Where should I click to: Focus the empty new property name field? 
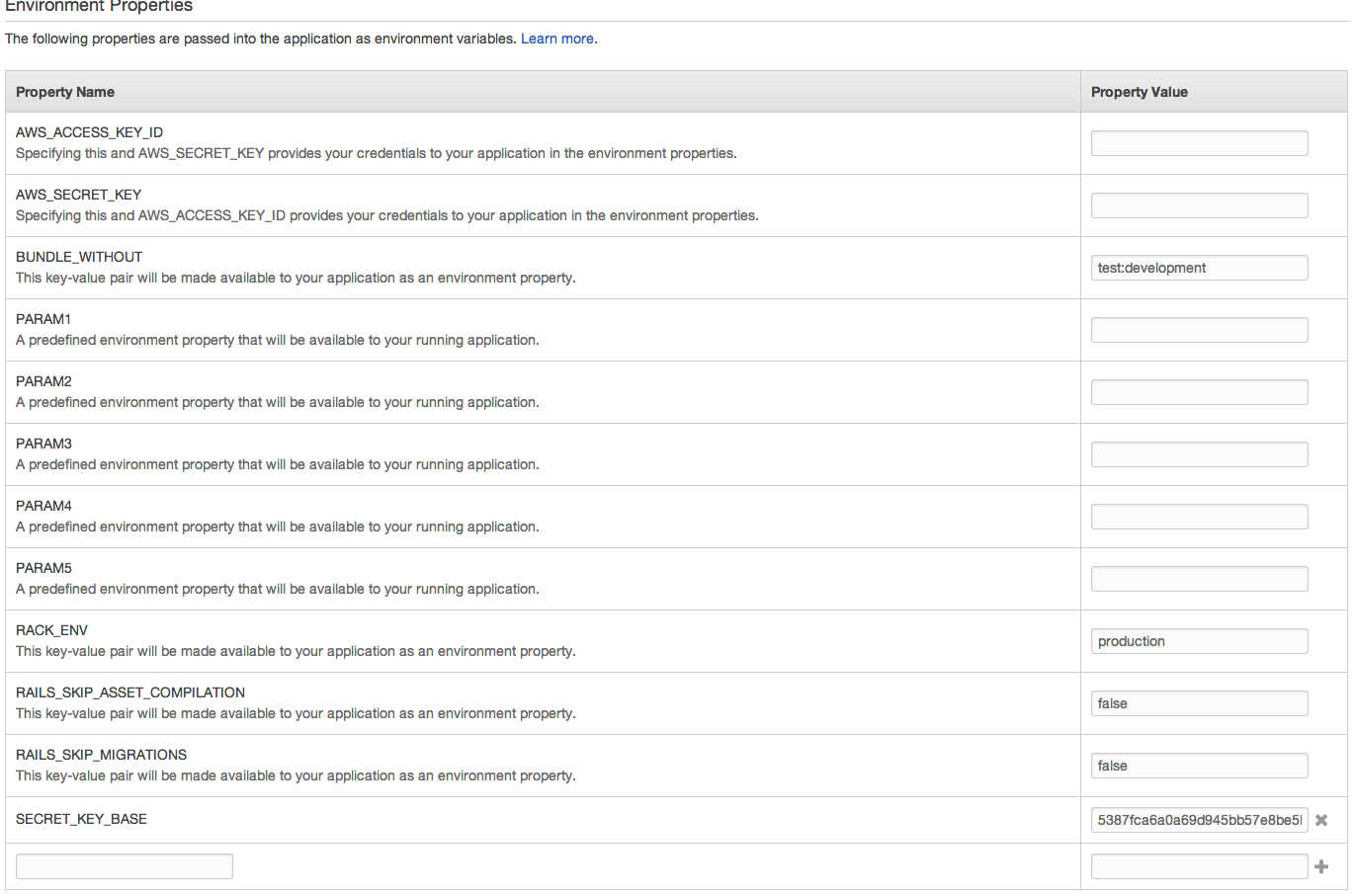(125, 866)
